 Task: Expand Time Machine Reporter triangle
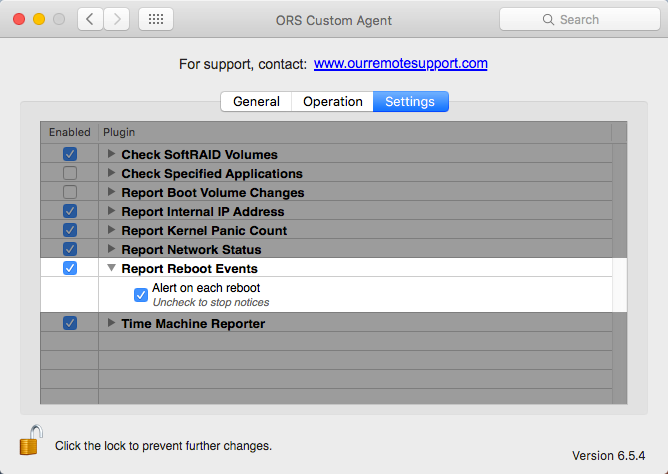111,322
